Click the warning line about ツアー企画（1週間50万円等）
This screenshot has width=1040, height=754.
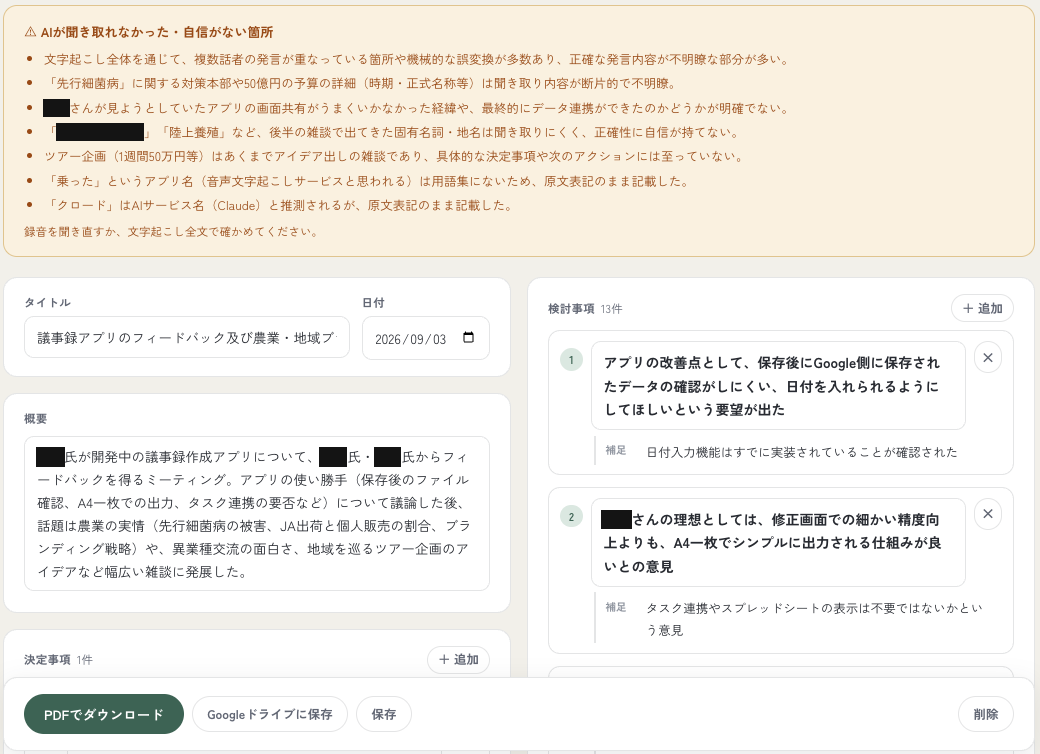(395, 157)
